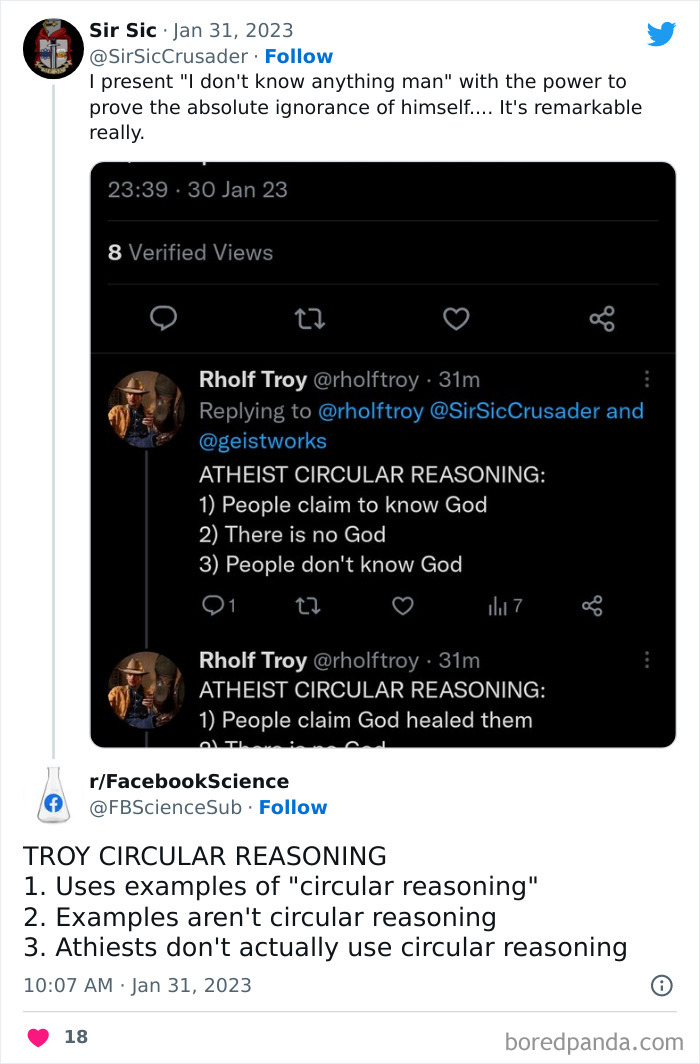This screenshot has height=1064, width=700.
Task: Follow @SirSicCrusader account
Action: click(298, 56)
